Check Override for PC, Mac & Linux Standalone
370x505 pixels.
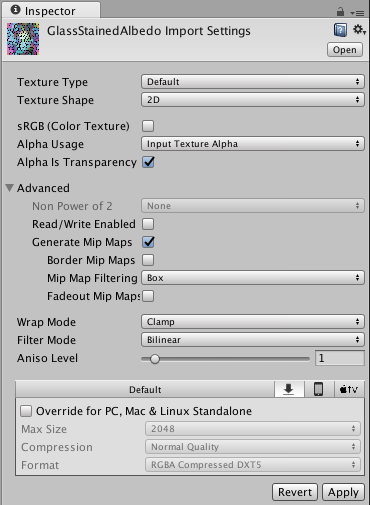(x=26, y=411)
